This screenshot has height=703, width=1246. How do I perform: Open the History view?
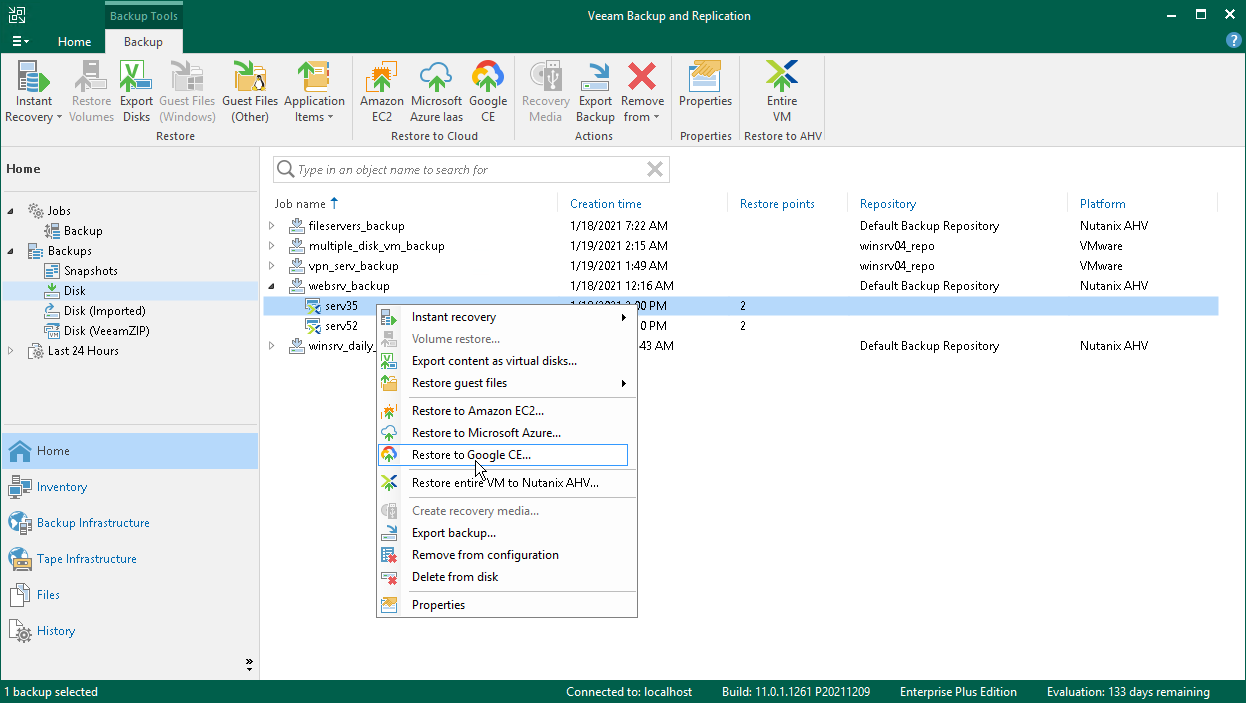coord(130,631)
